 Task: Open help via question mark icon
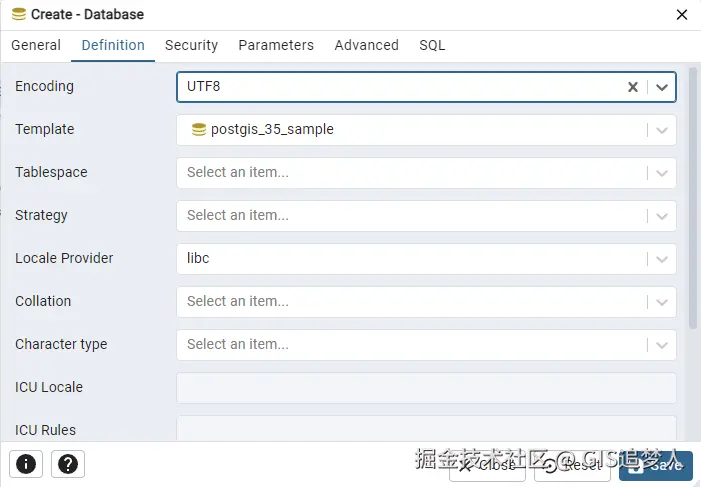(x=68, y=464)
